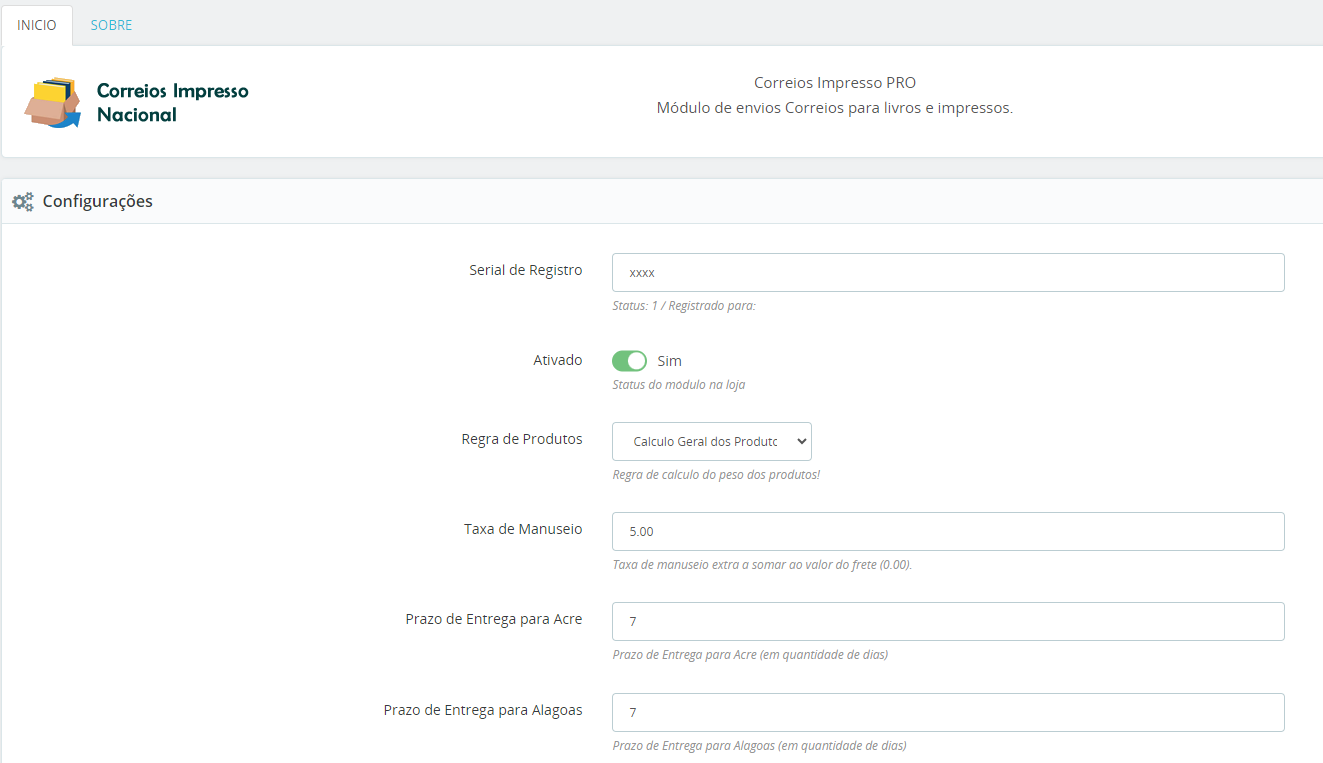Viewport: 1323px width, 763px height.
Task: Click 'Regra de calculo do peso' help text
Action: (x=716, y=474)
